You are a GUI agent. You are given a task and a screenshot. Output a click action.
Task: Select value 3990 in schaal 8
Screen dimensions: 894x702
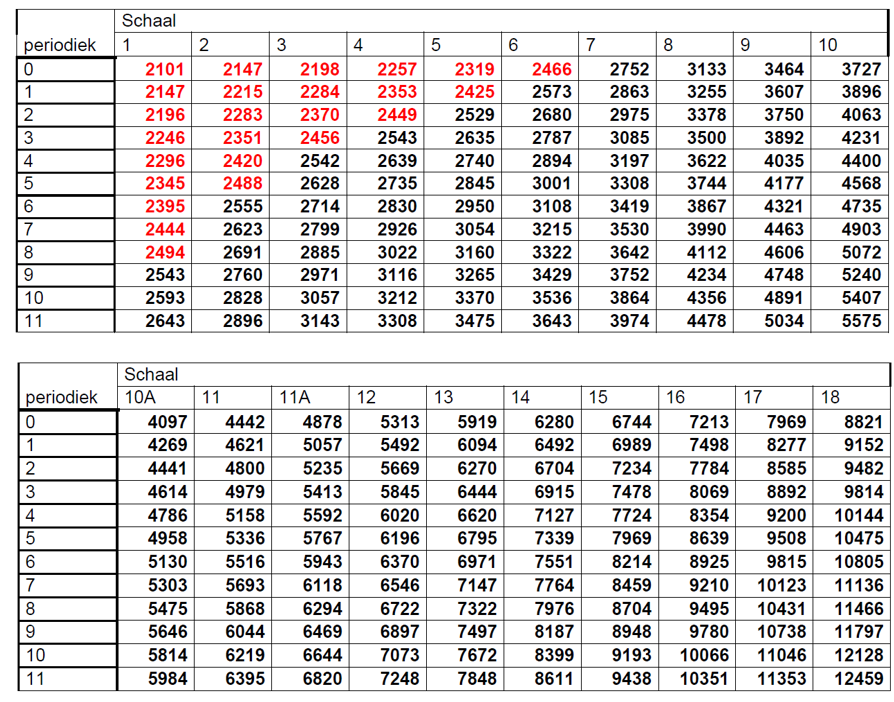(706, 229)
